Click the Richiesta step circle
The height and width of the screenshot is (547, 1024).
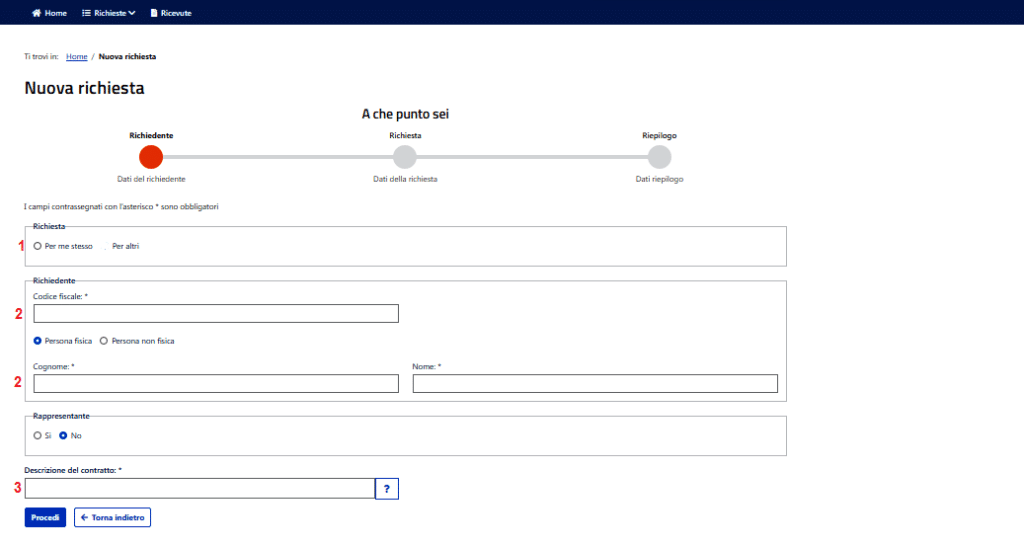pyautogui.click(x=405, y=157)
